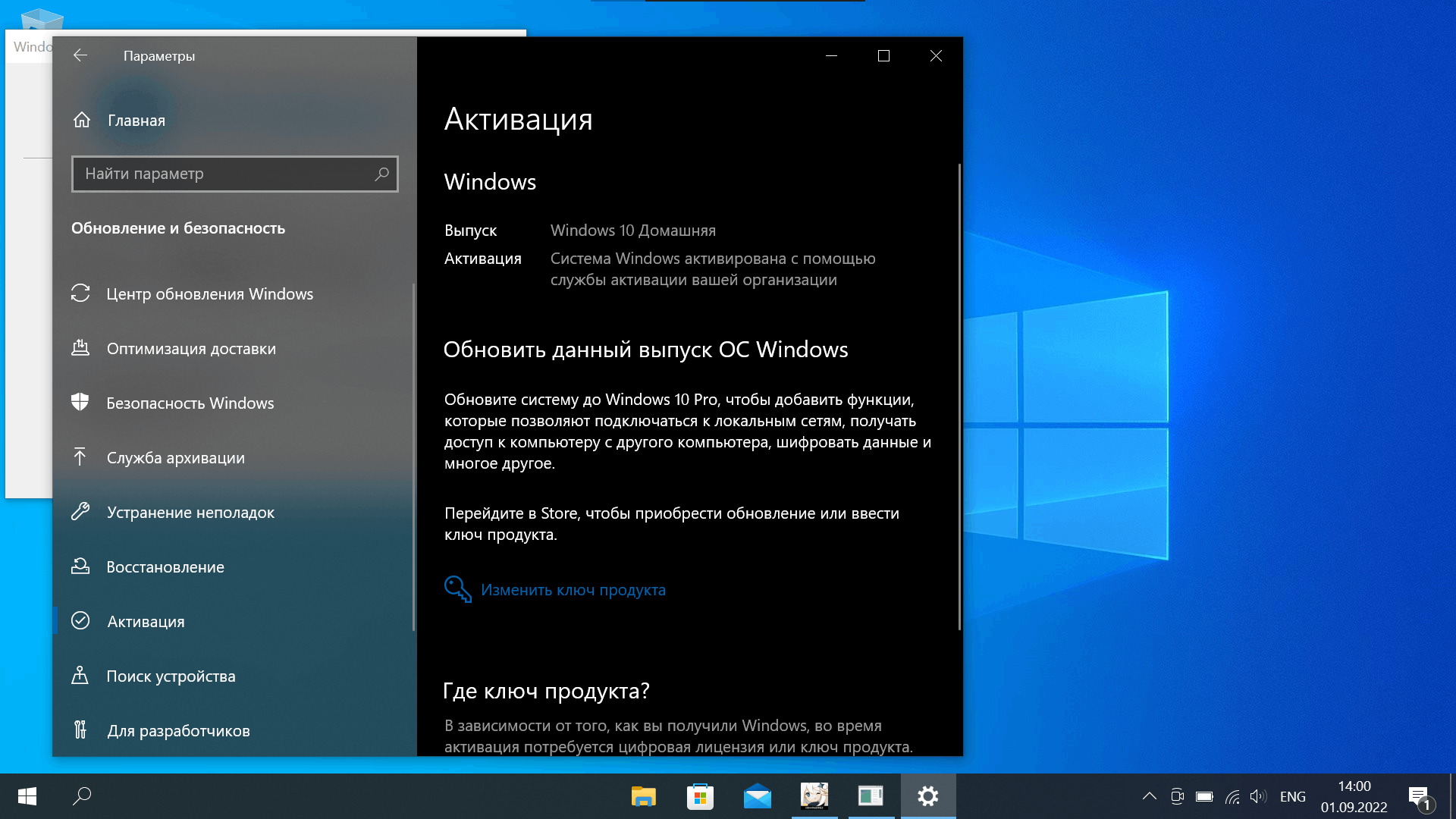
Task: Open Служба архивации page
Action: pos(175,458)
